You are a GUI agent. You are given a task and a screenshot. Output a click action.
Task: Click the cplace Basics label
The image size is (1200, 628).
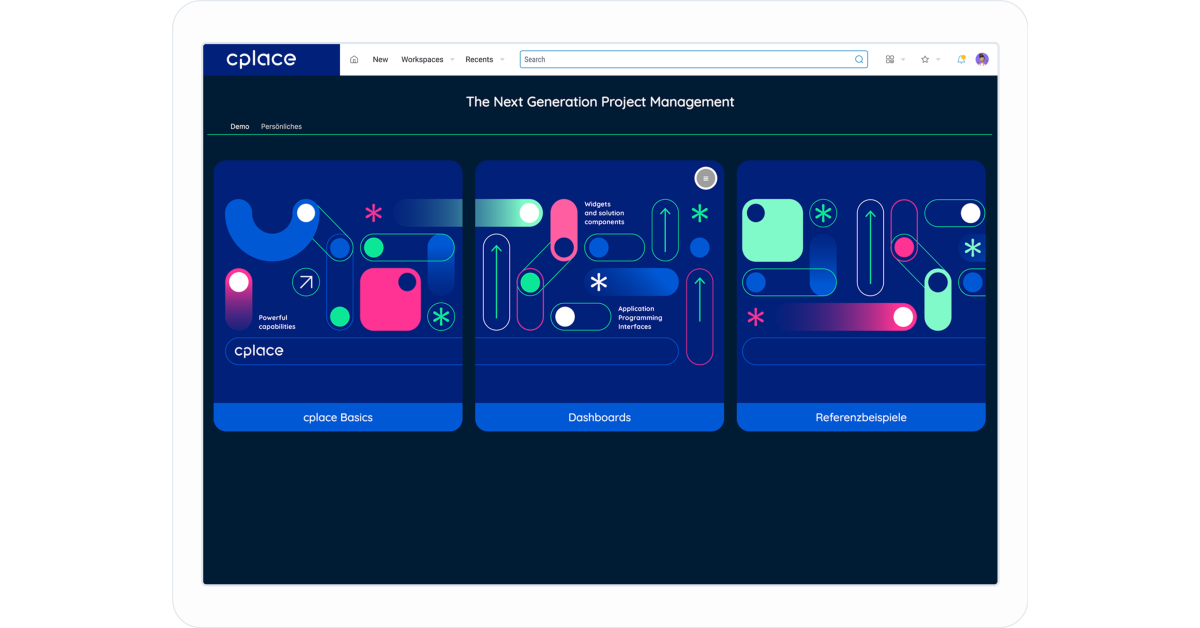[338, 417]
